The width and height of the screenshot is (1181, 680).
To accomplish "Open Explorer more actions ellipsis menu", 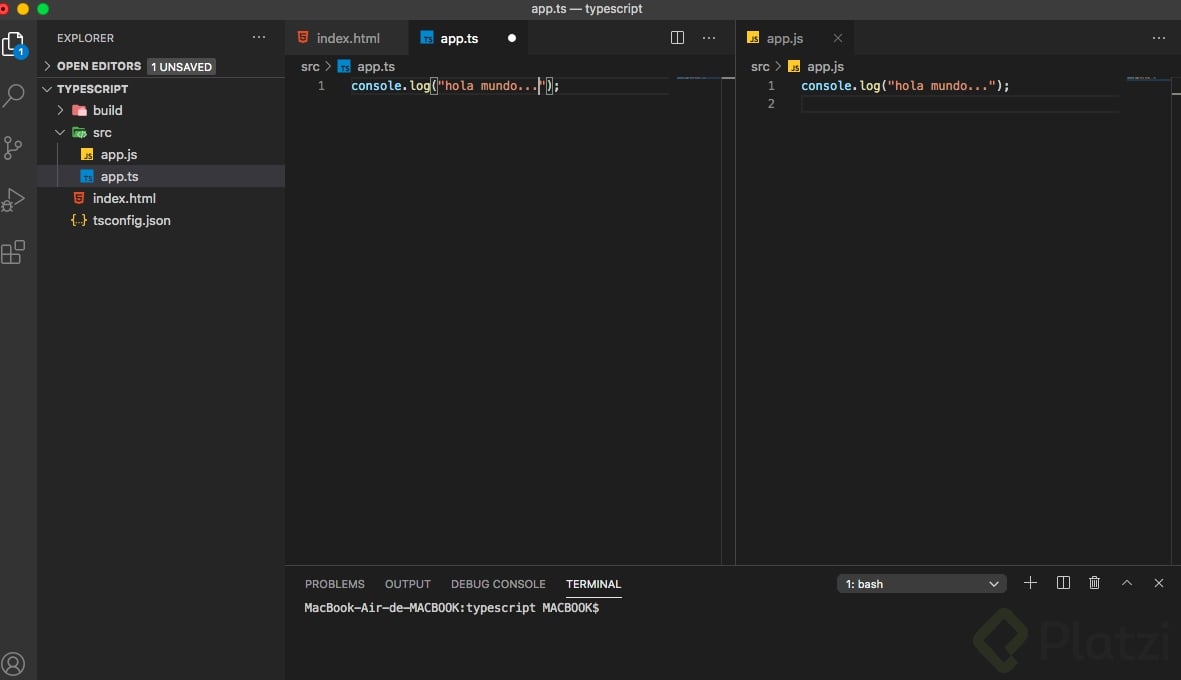I will pos(259,38).
